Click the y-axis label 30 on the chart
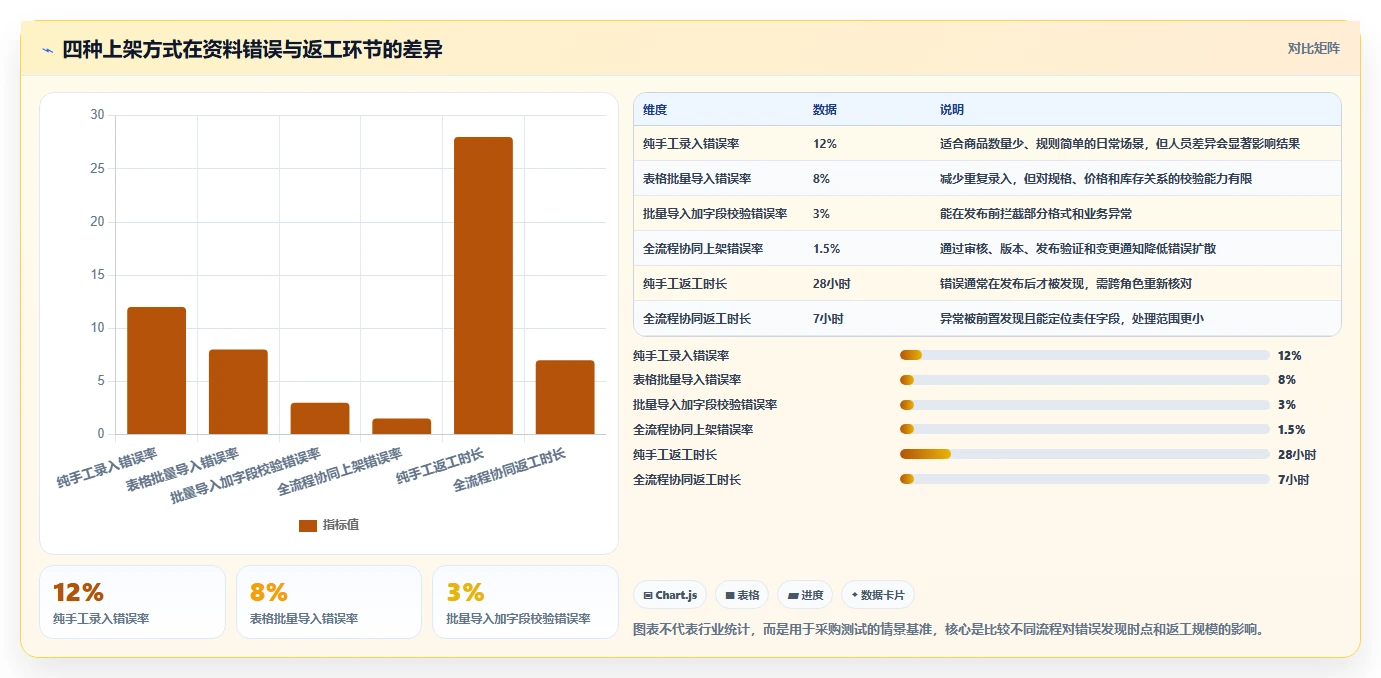 pyautogui.click(x=97, y=115)
